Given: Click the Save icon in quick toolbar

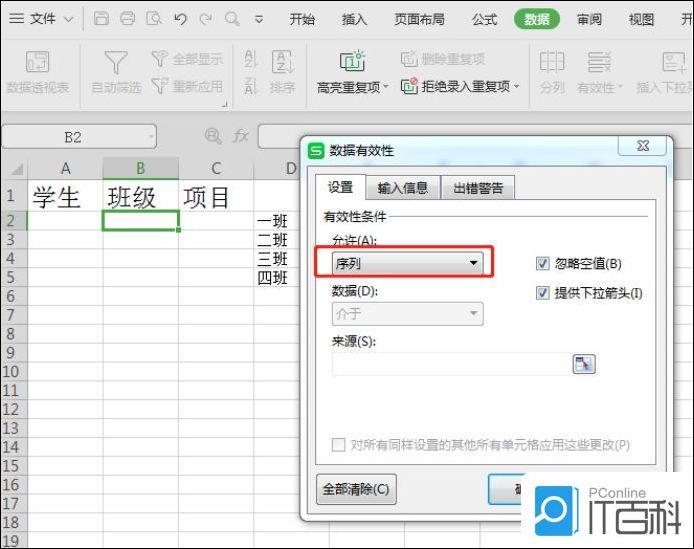Looking at the screenshot, I should 101,19.
